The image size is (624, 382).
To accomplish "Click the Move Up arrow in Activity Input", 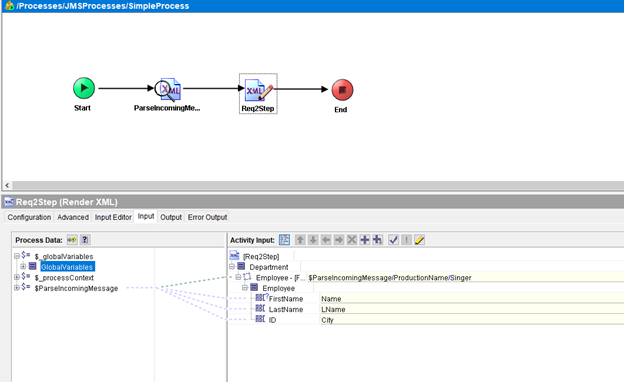I will 300,240.
